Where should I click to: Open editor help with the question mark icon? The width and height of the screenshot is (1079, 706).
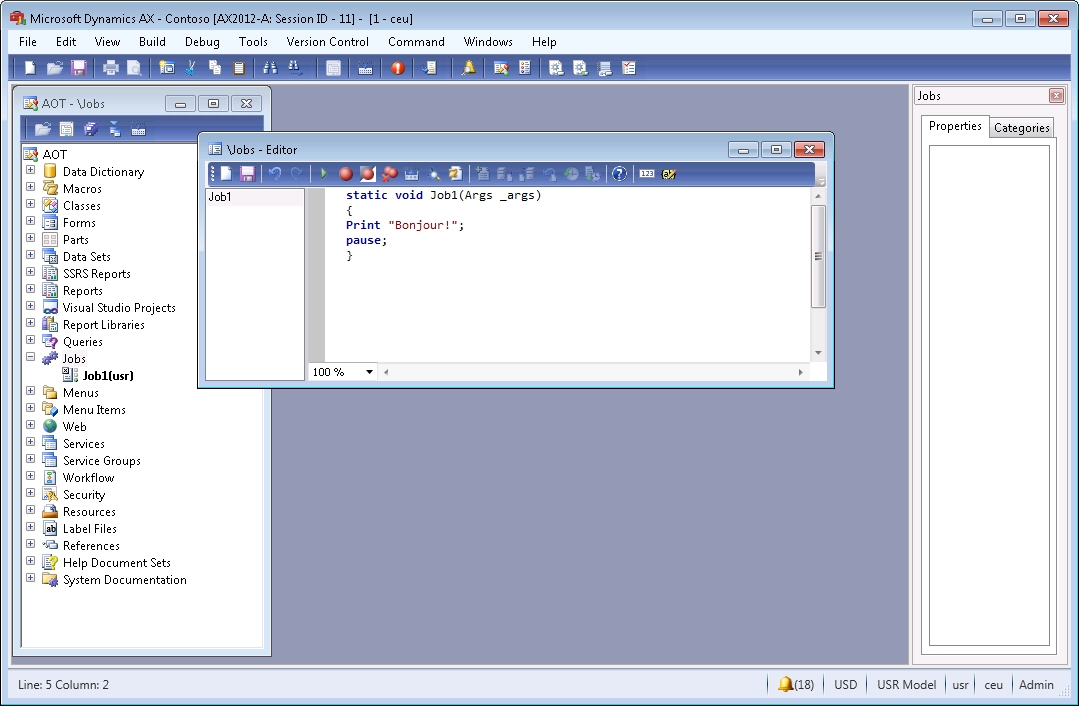tap(619, 174)
